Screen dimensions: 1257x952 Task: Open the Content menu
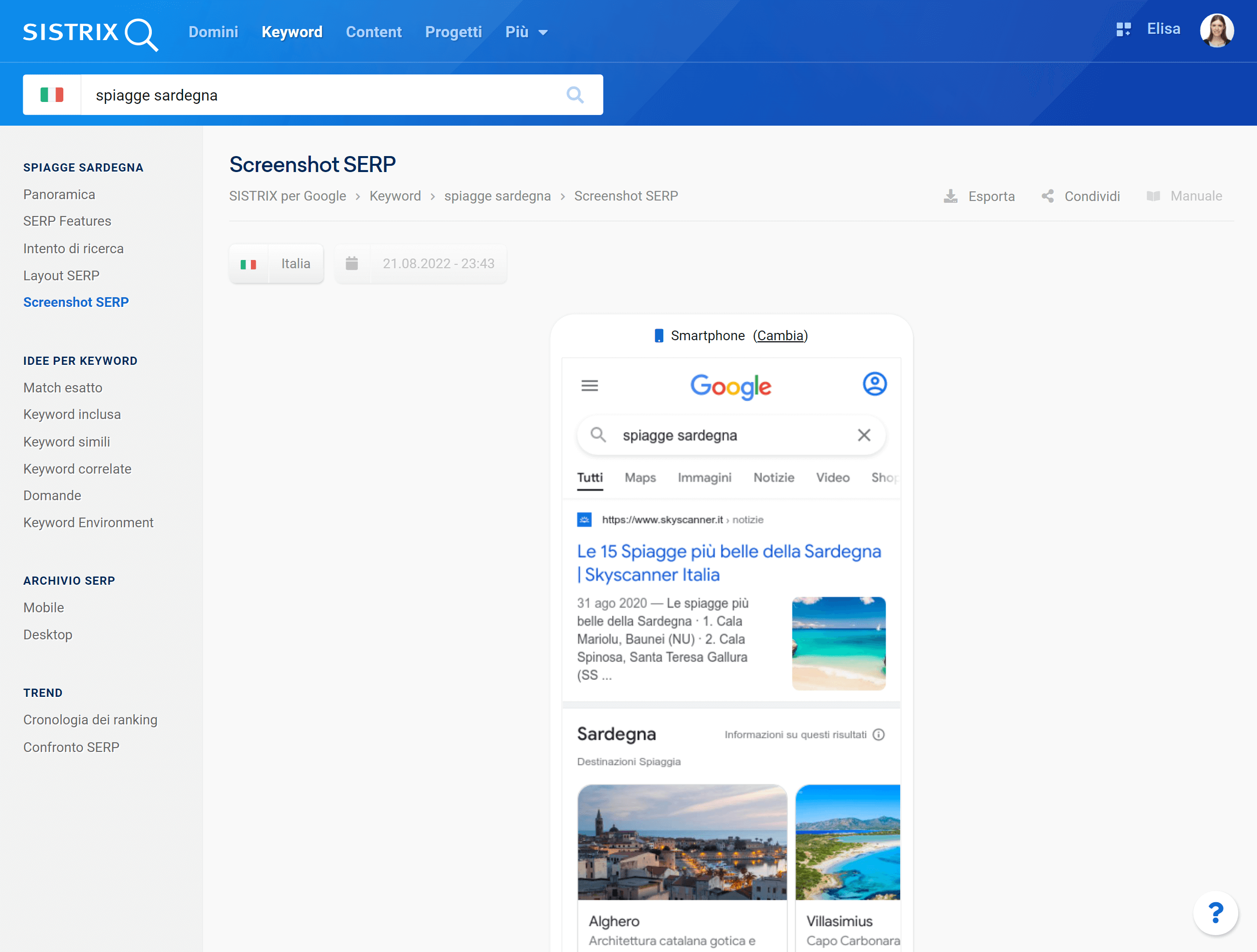point(374,32)
